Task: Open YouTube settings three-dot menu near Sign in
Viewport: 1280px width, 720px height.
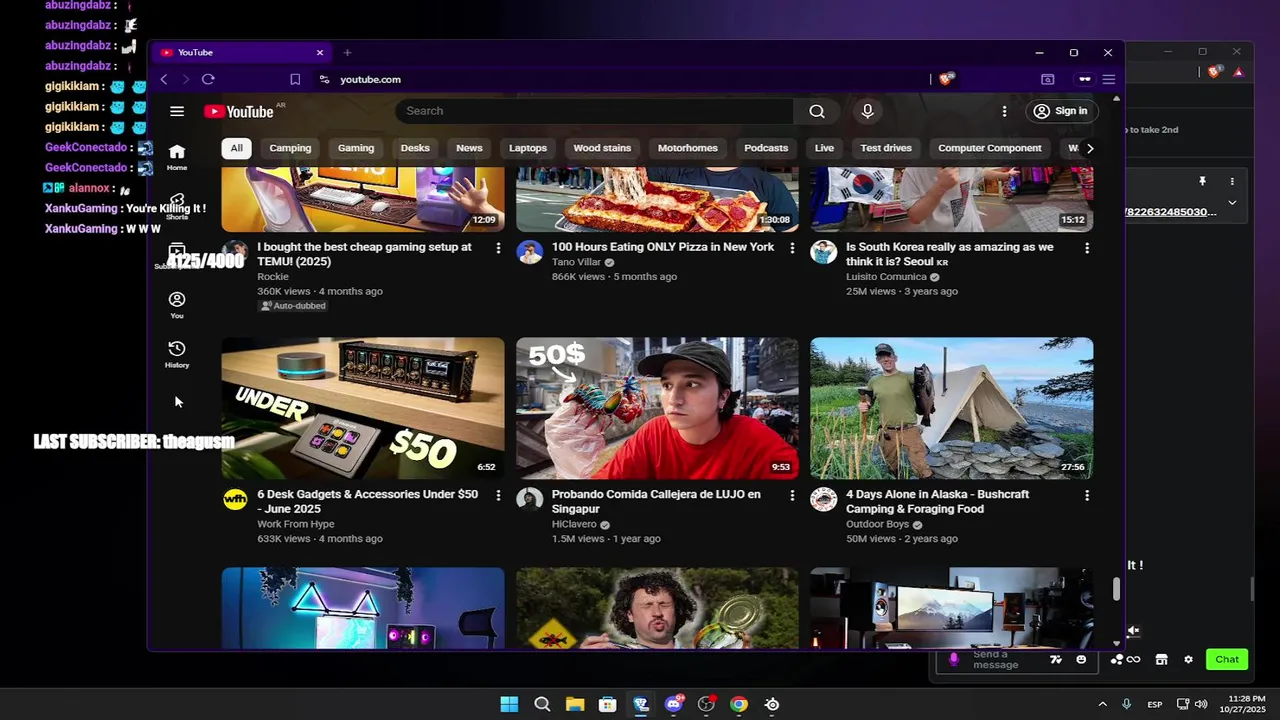Action: (1004, 111)
